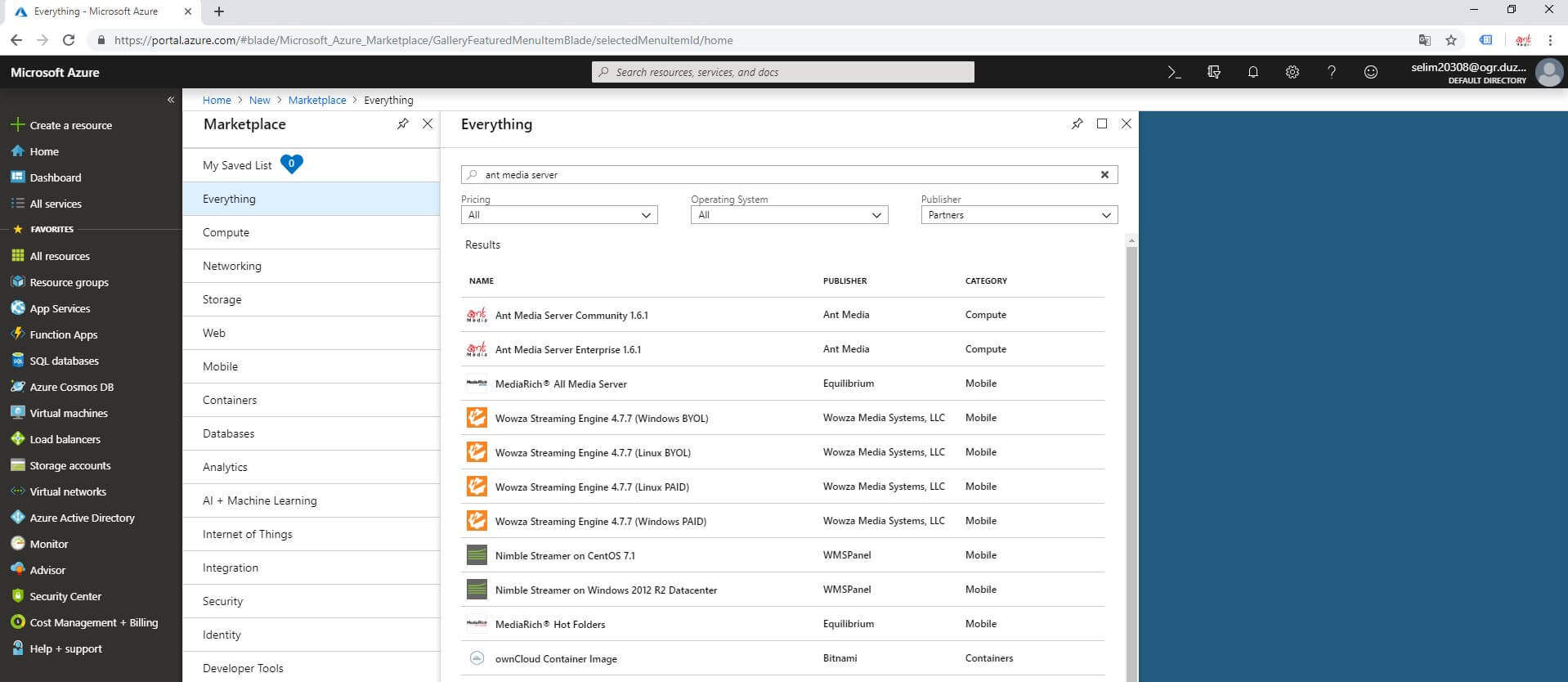Expand the Operating System dropdown
The image size is (1568, 682).
tap(789, 215)
